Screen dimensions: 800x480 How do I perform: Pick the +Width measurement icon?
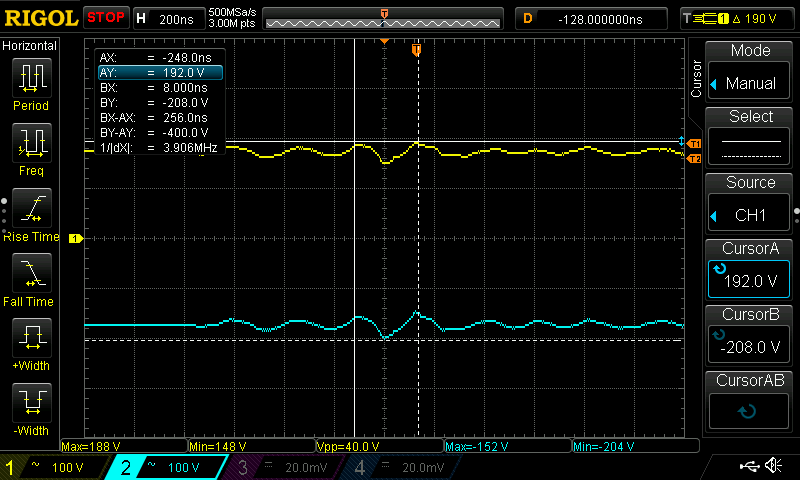click(31, 339)
